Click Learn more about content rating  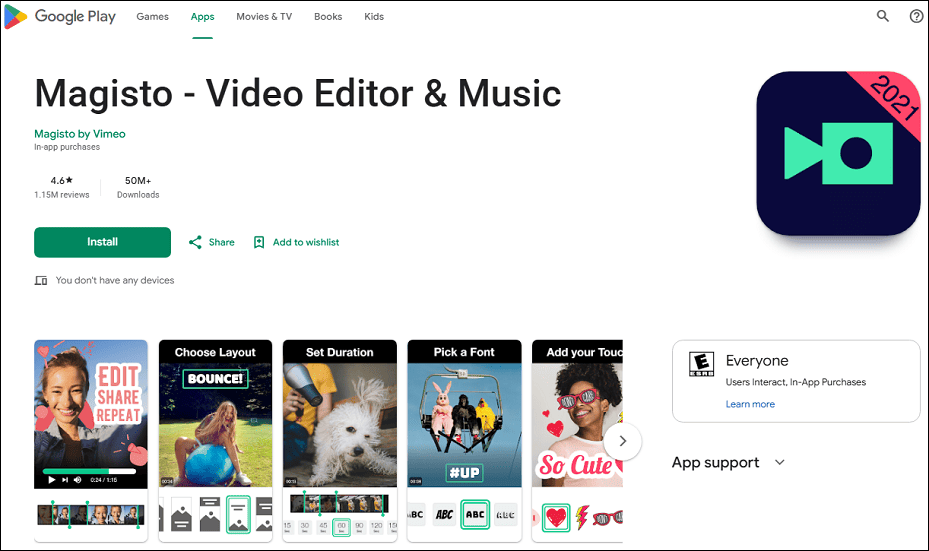click(x=750, y=404)
